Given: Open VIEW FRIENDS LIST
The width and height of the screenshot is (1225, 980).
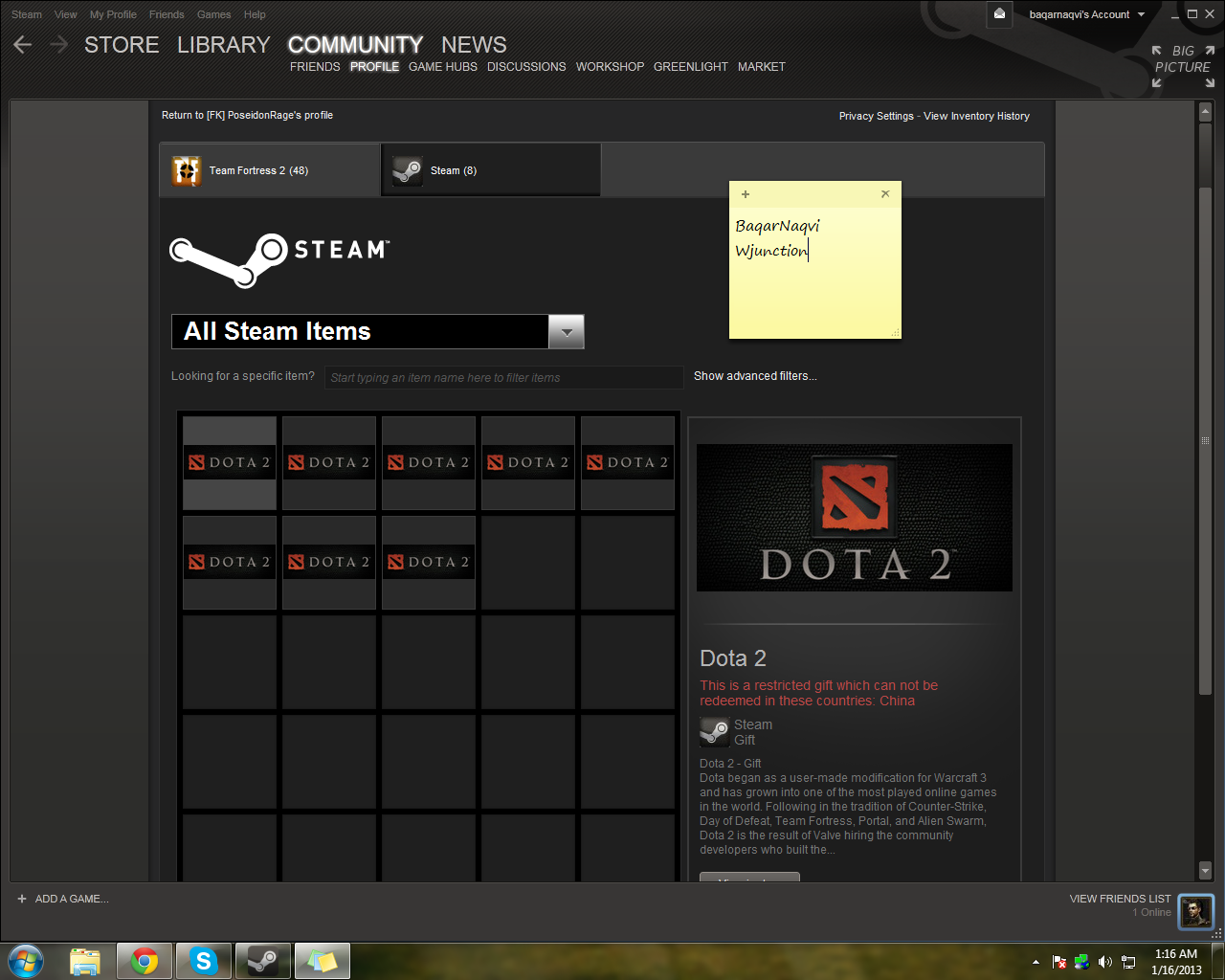Looking at the screenshot, I should tap(1120, 899).
